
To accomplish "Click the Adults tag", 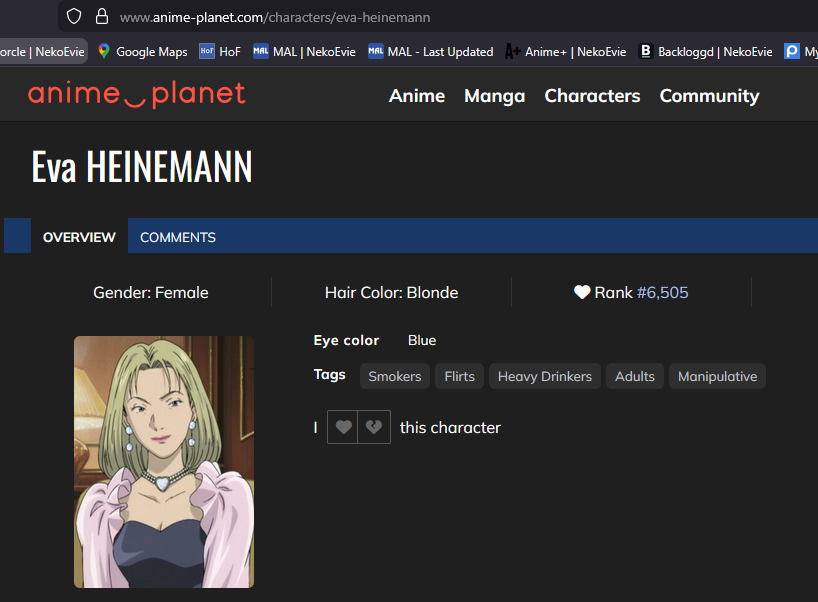I will (635, 376).
